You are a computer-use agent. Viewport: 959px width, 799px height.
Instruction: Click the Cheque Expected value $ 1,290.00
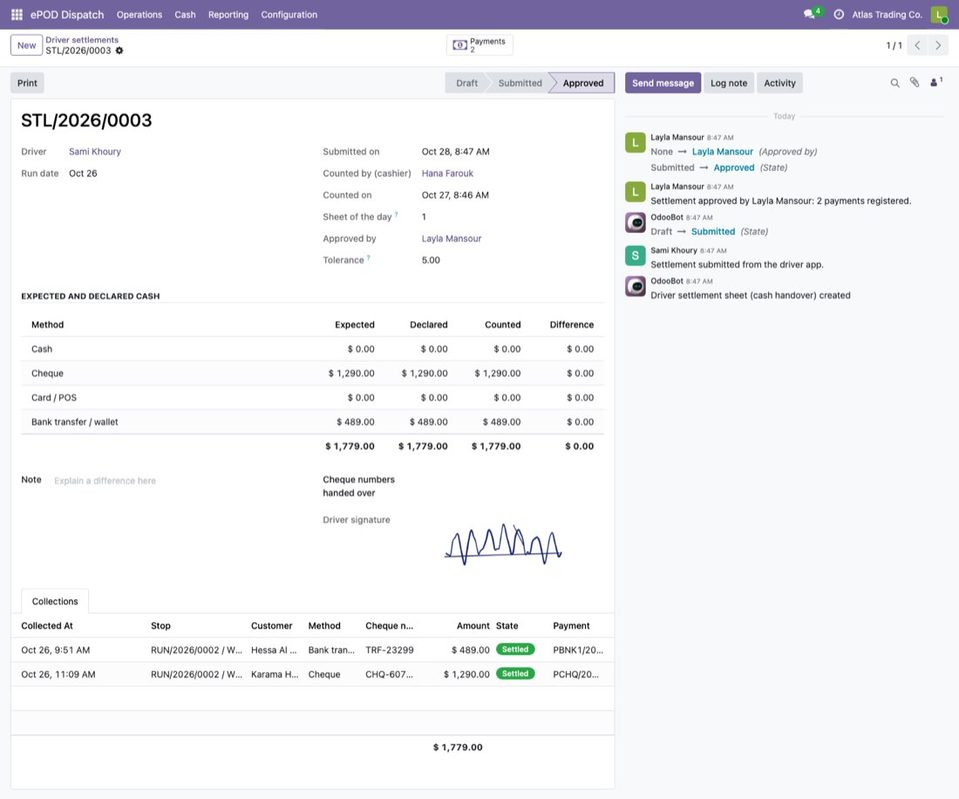pyautogui.click(x=351, y=373)
